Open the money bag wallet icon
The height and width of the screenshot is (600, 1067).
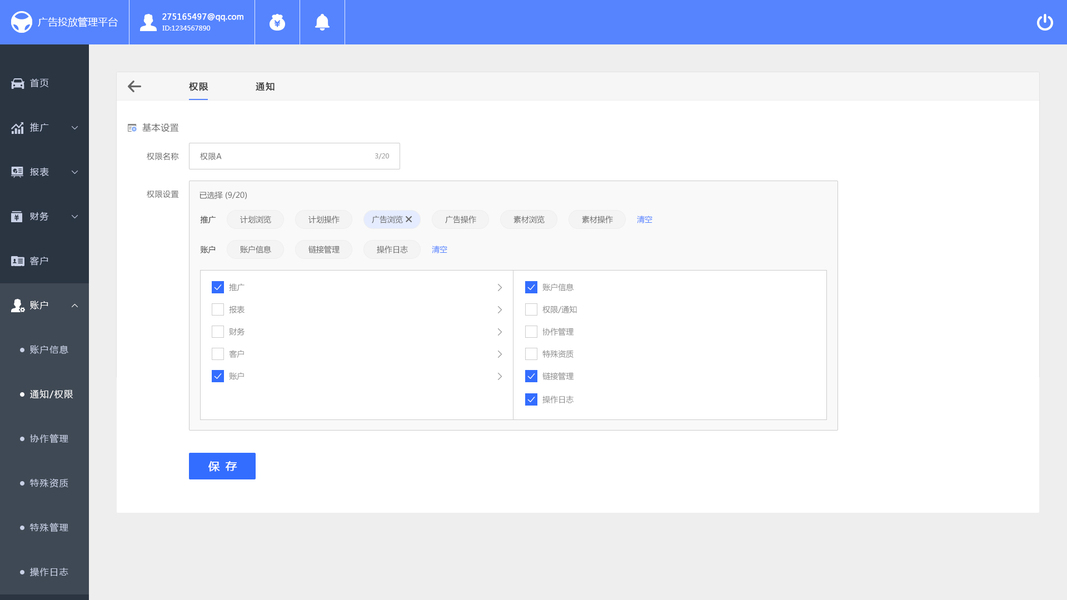point(277,22)
